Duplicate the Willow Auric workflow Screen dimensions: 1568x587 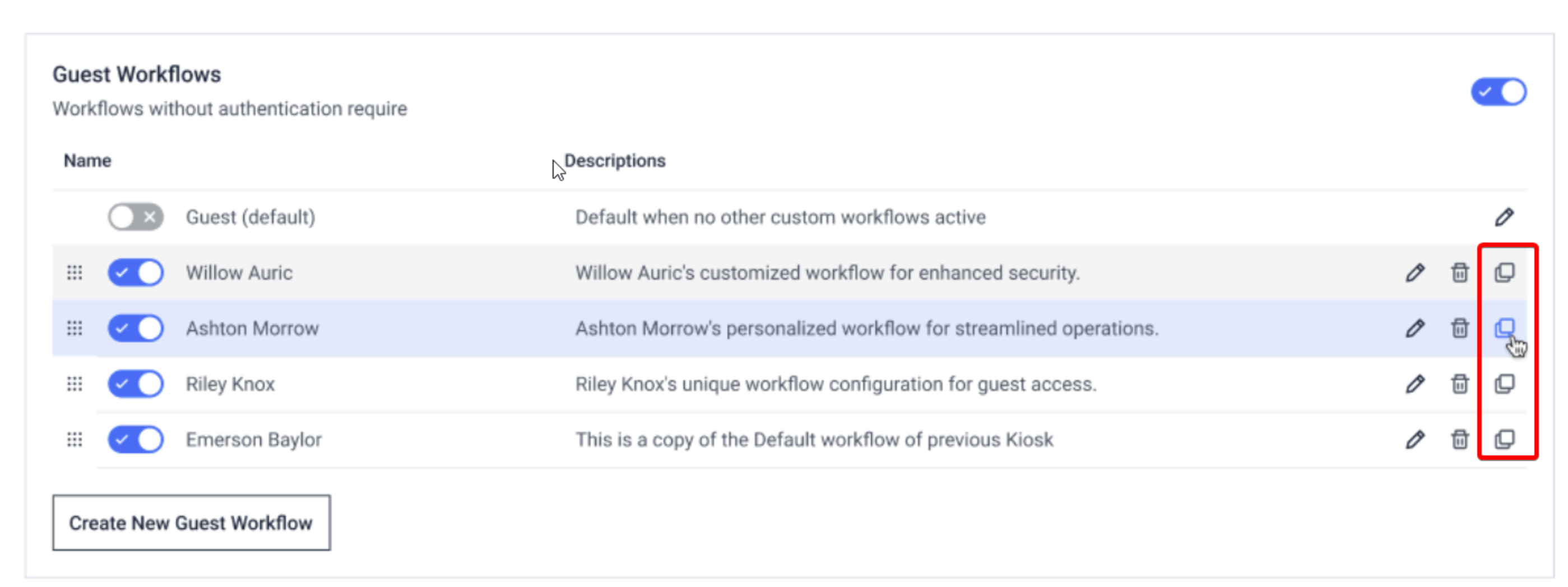1504,273
